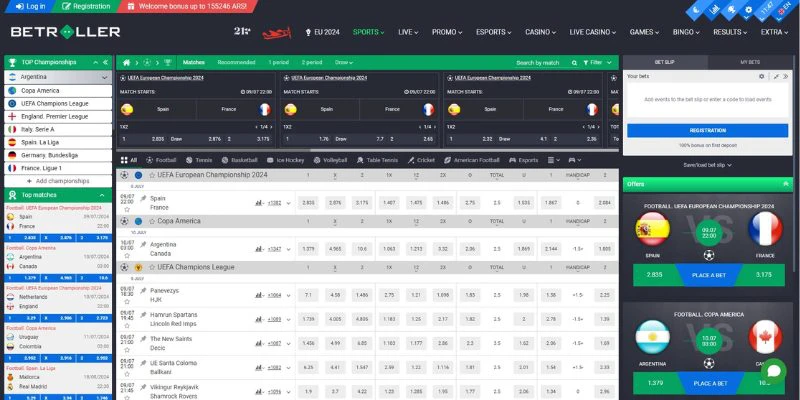Select the Tennis sport filter

click(199, 160)
